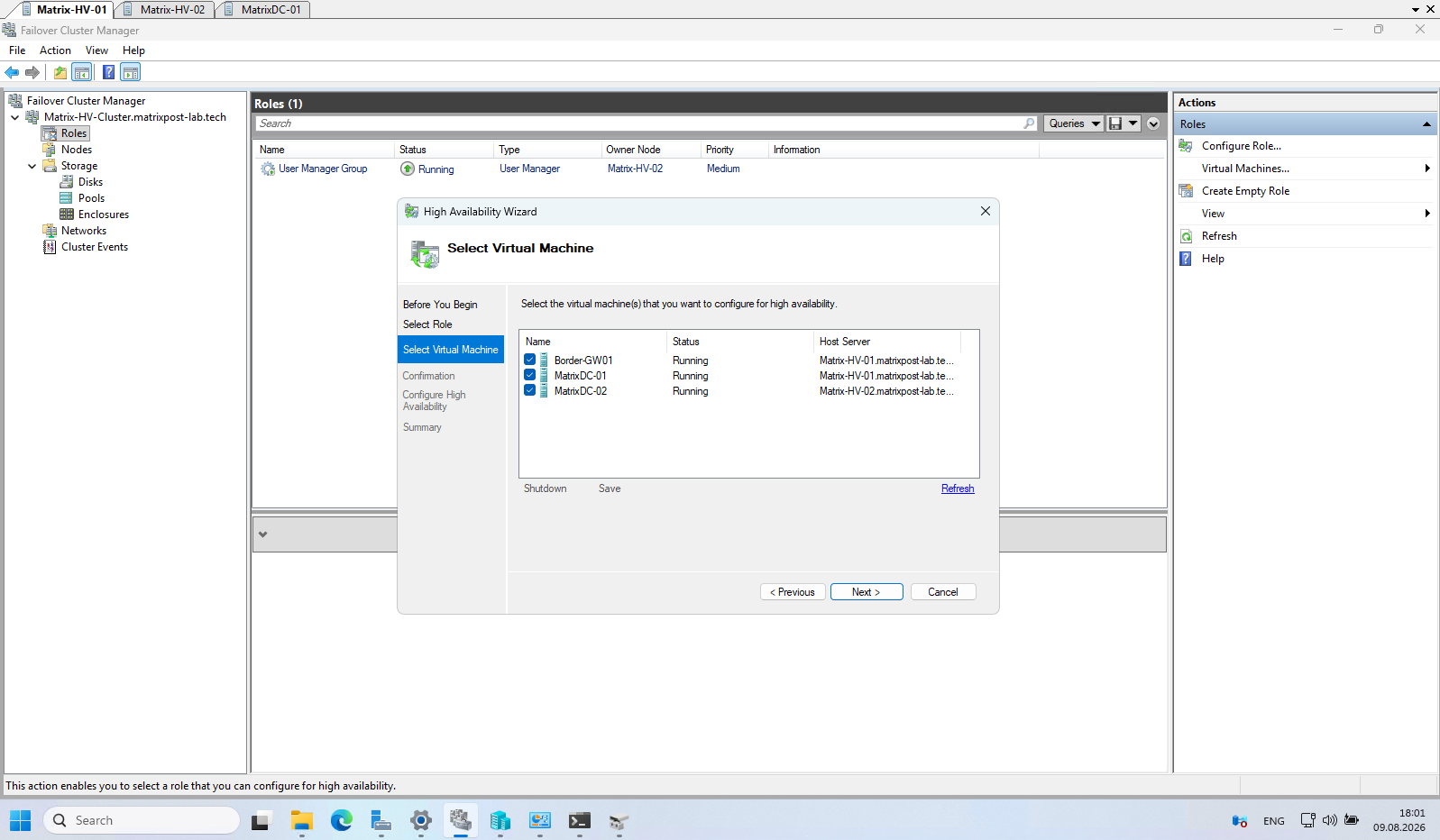Image resolution: width=1440 pixels, height=840 pixels.
Task: Uncheck the Border-GW01 virtual machine checkbox
Action: (x=530, y=360)
